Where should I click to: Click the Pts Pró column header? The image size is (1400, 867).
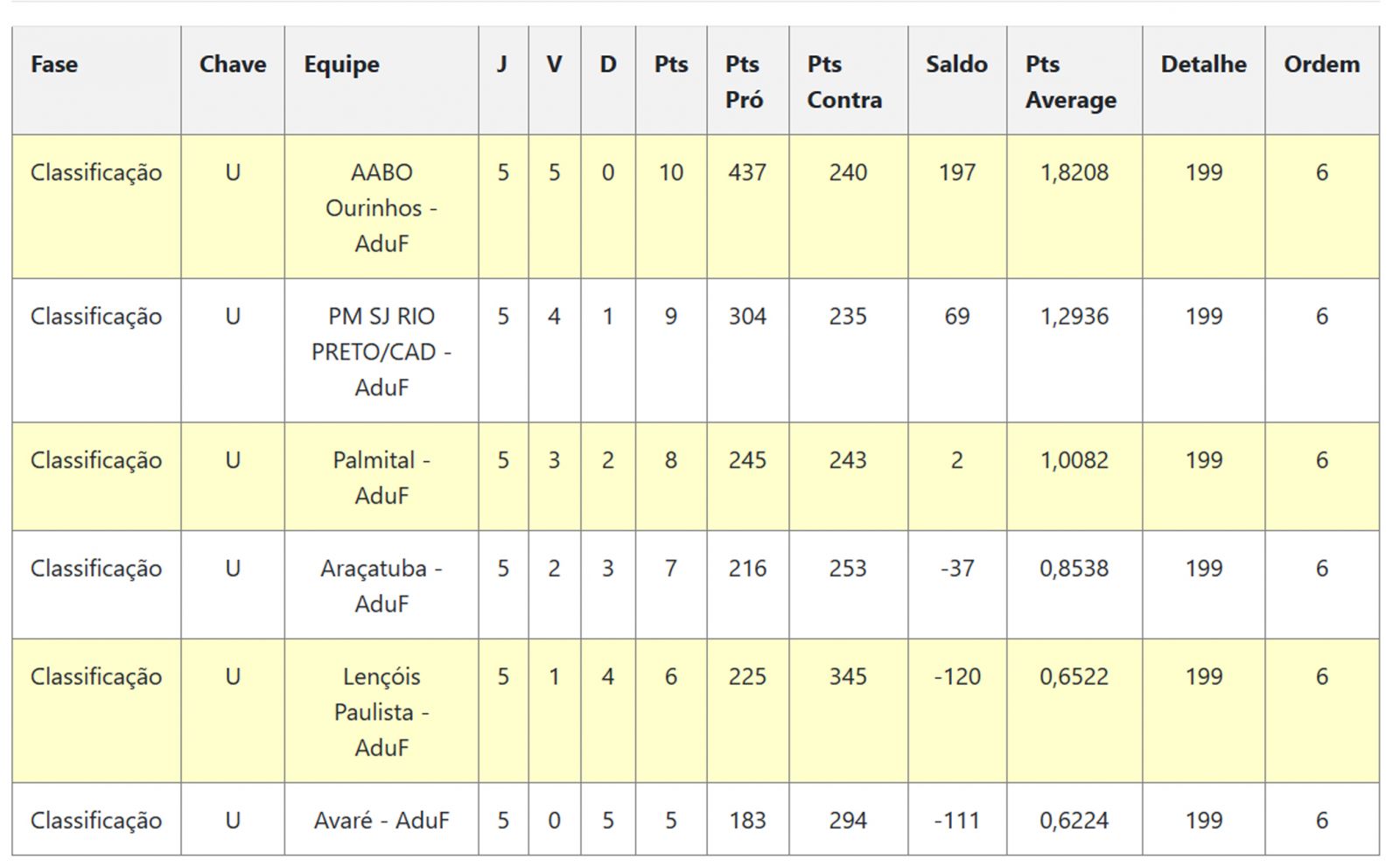tap(744, 81)
